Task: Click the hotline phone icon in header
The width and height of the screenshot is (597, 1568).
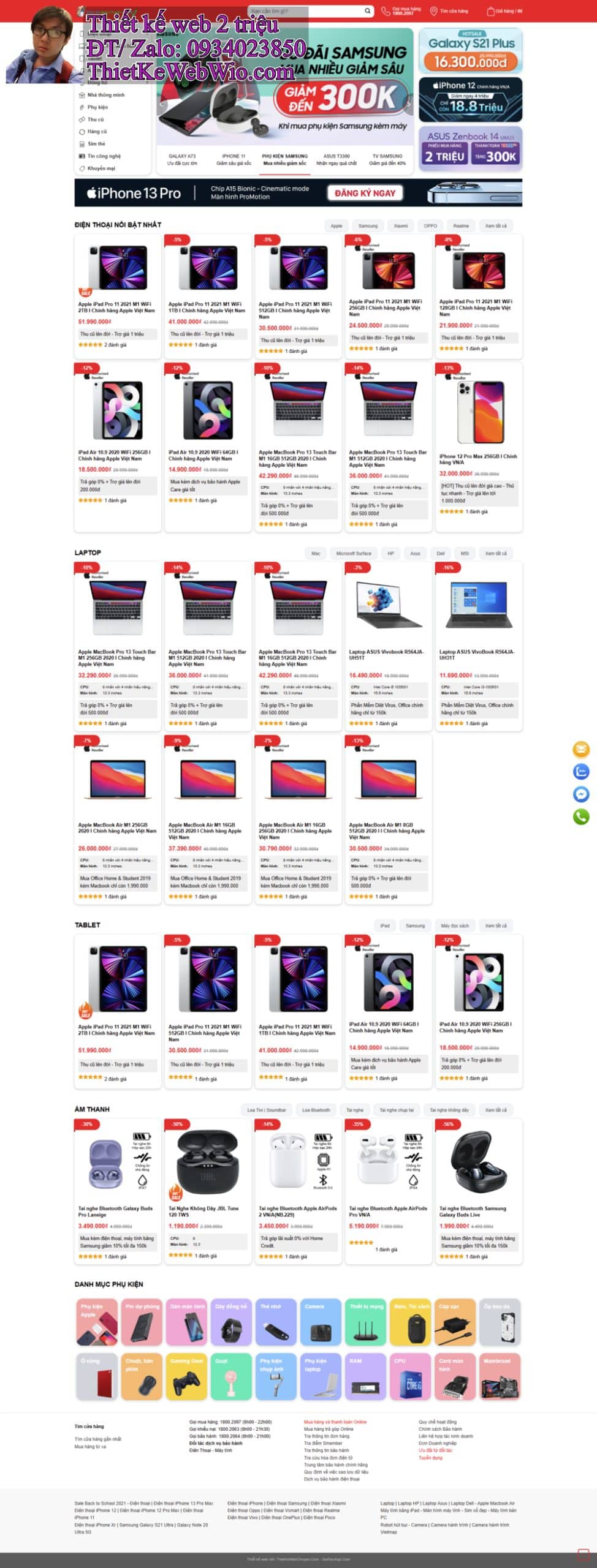Action: pos(386,11)
